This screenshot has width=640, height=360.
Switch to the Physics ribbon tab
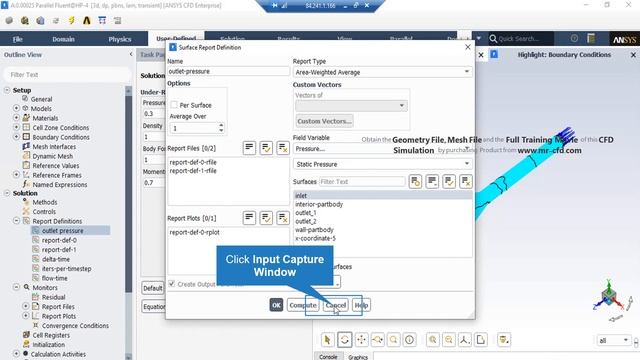click(x=120, y=39)
